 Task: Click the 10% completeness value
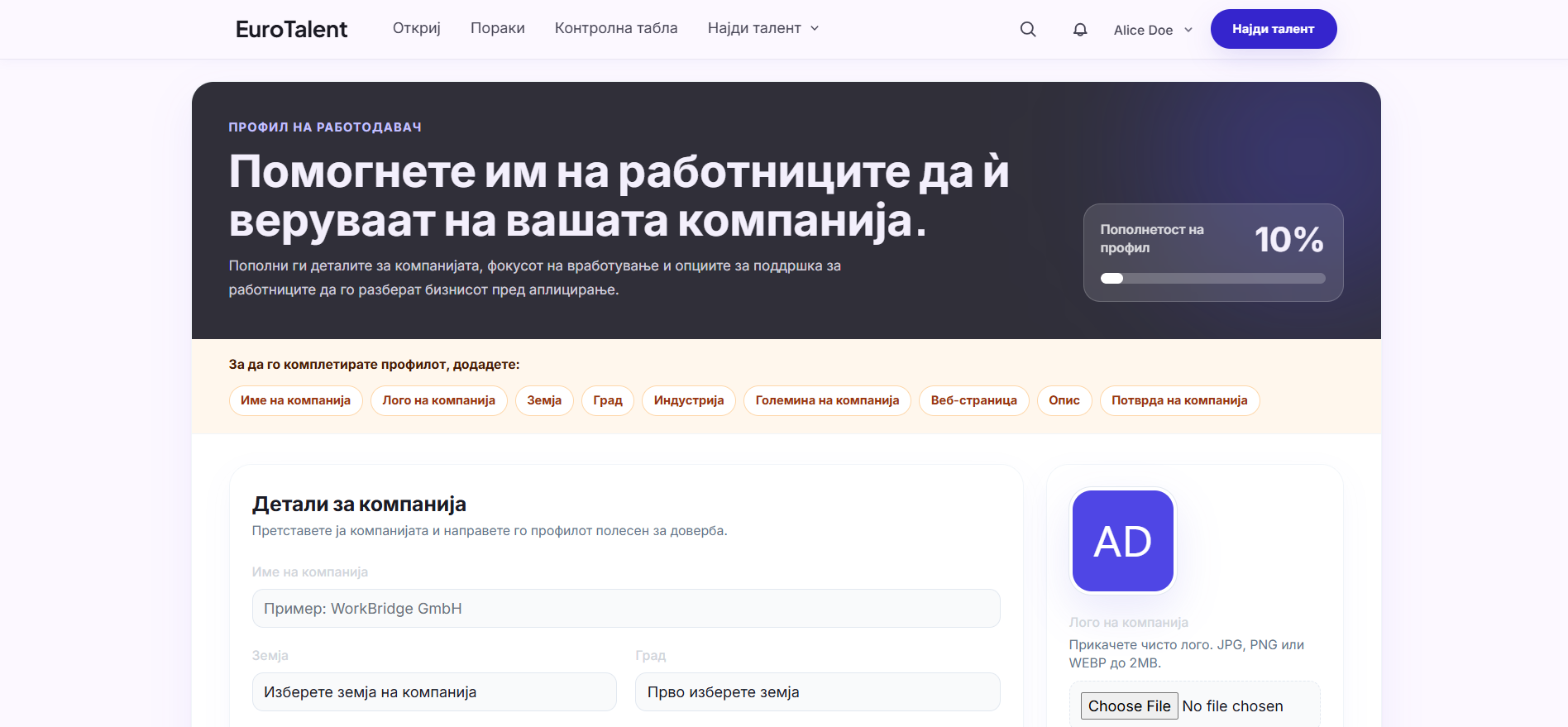tap(1288, 240)
